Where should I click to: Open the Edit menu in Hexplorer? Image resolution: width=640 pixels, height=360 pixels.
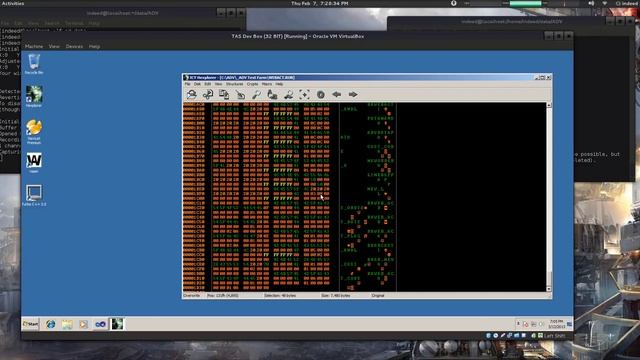click(207, 84)
